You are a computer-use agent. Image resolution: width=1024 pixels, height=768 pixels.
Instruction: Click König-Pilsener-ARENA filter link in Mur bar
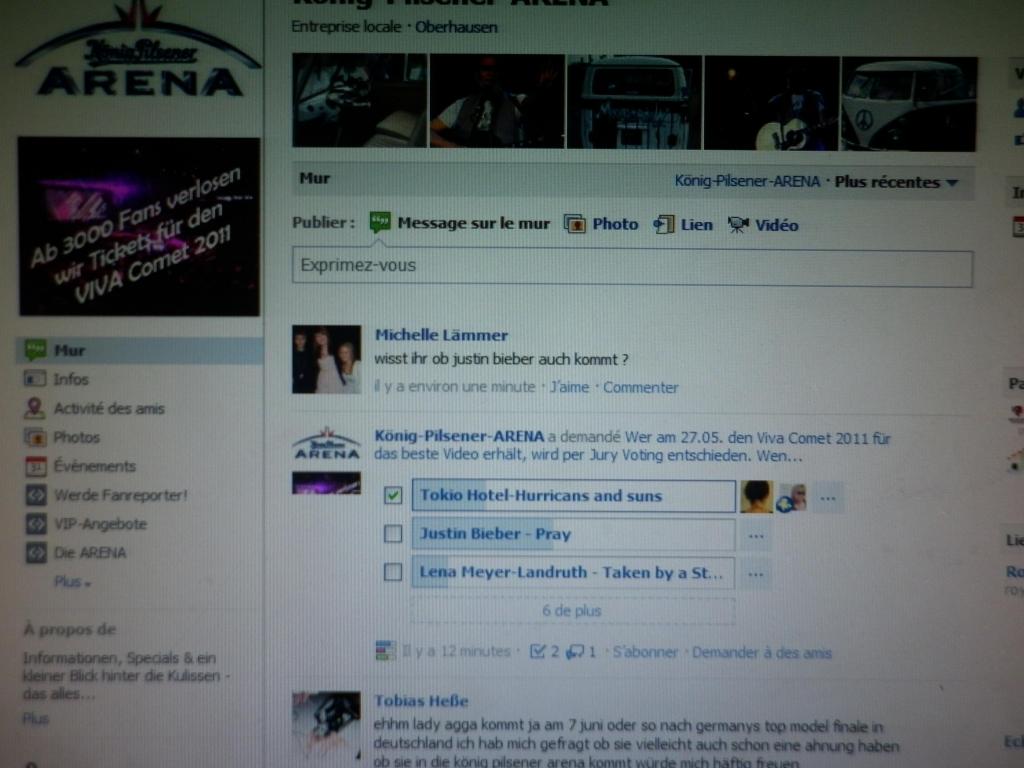click(x=747, y=181)
